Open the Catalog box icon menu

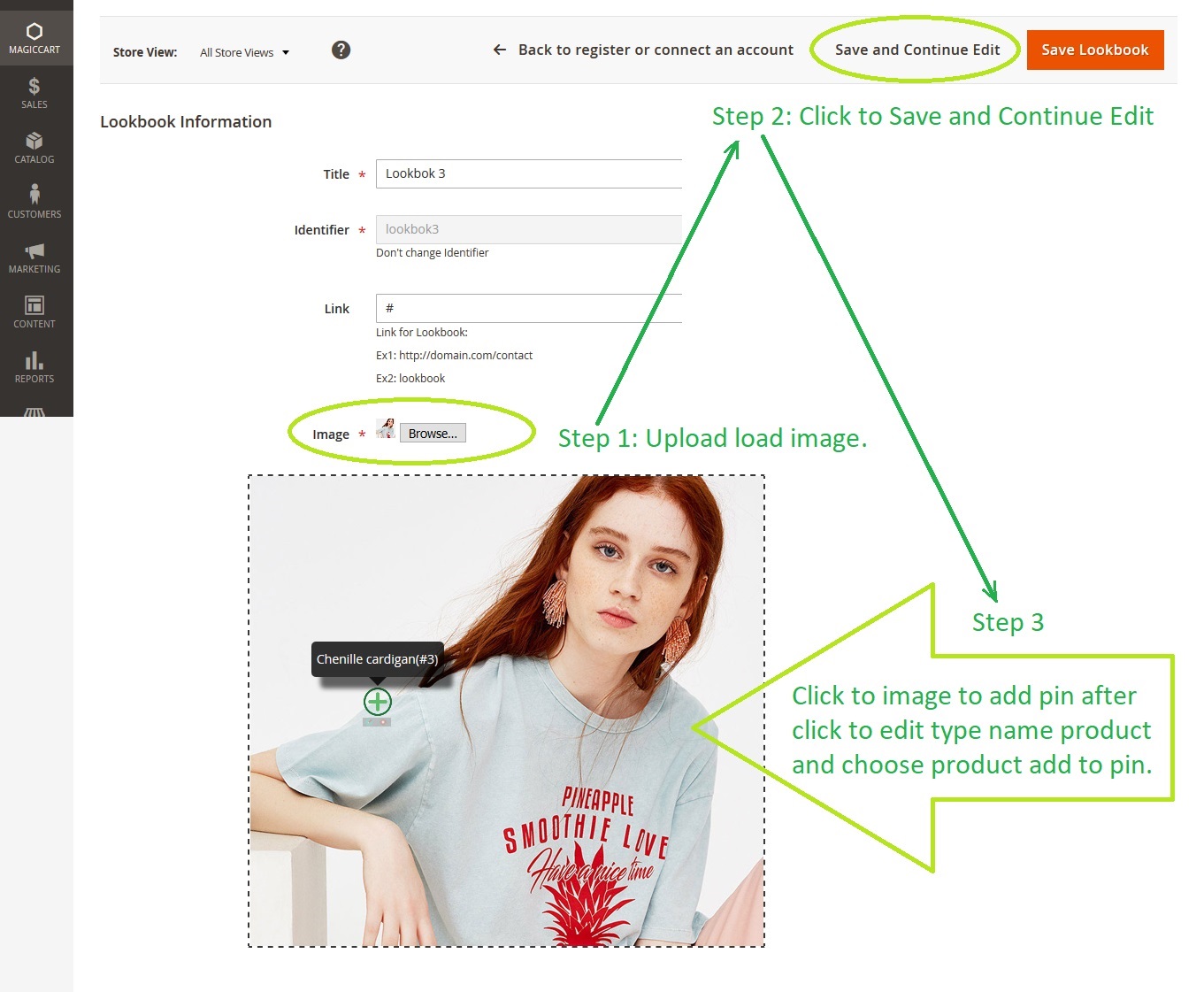tap(35, 148)
